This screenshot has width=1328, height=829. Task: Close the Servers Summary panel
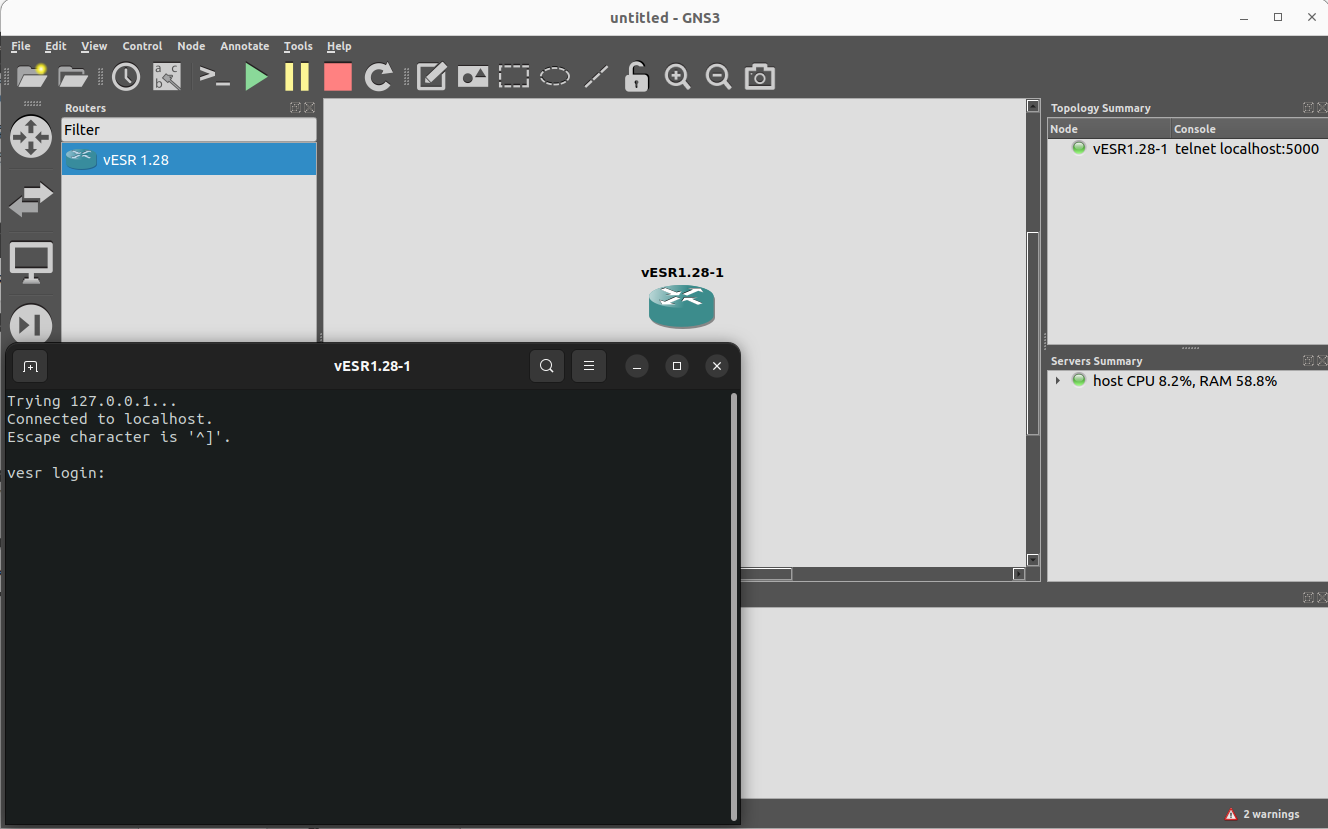click(1321, 361)
